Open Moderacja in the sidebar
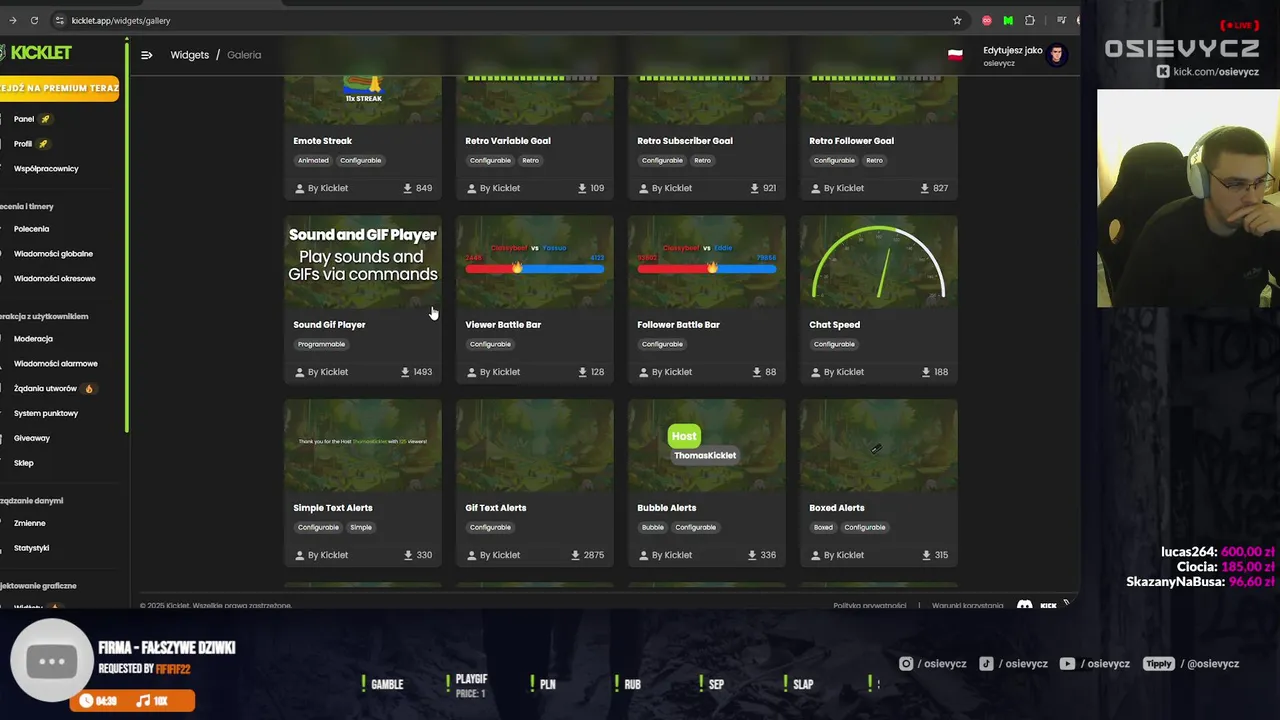 [33, 339]
